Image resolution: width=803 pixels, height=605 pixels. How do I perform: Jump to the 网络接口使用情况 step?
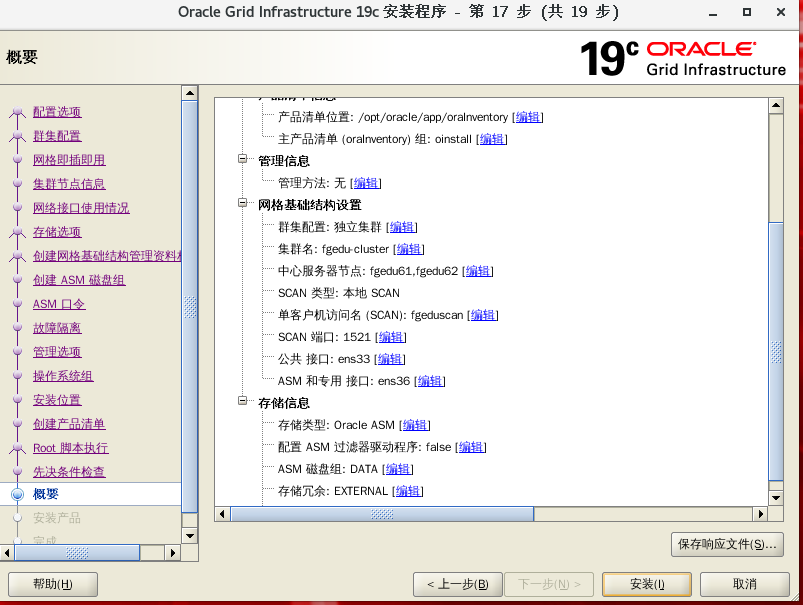81,208
